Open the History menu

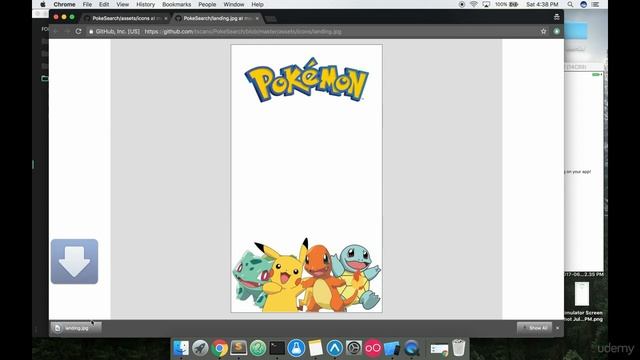145,4
